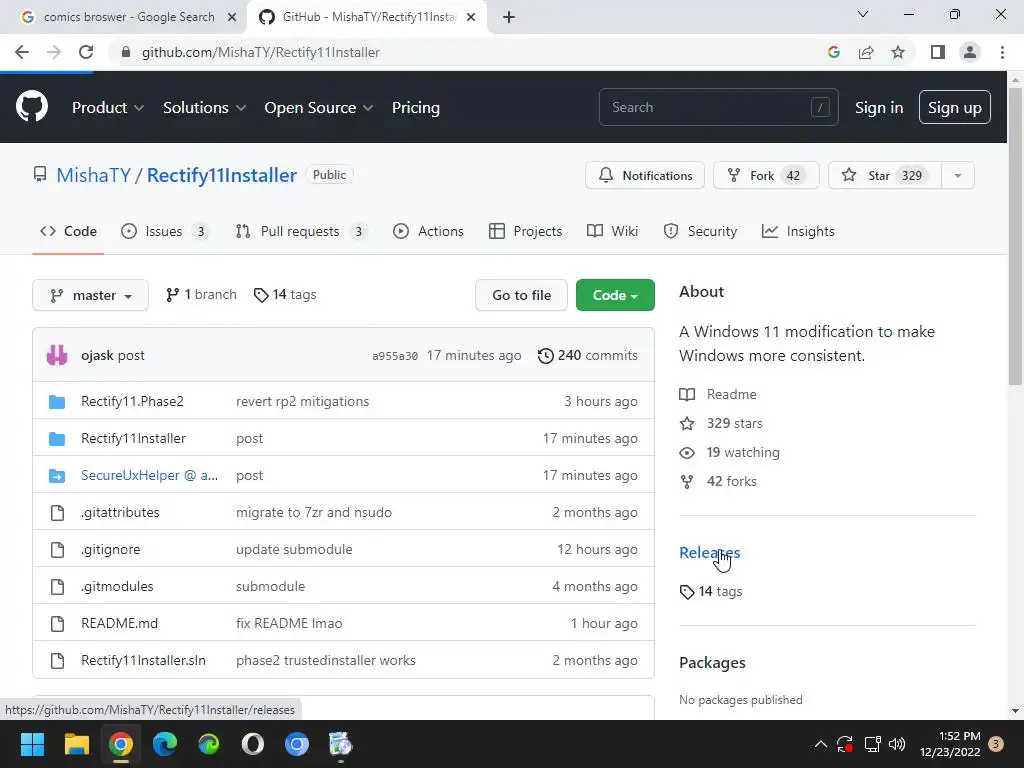Expand the Open Source menu

pyautogui.click(x=319, y=108)
